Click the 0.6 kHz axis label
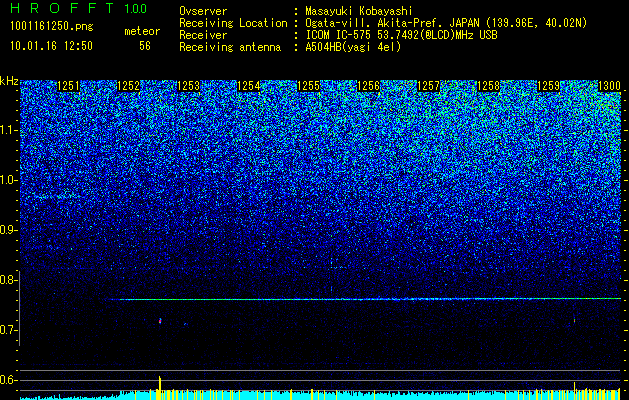 7,380
